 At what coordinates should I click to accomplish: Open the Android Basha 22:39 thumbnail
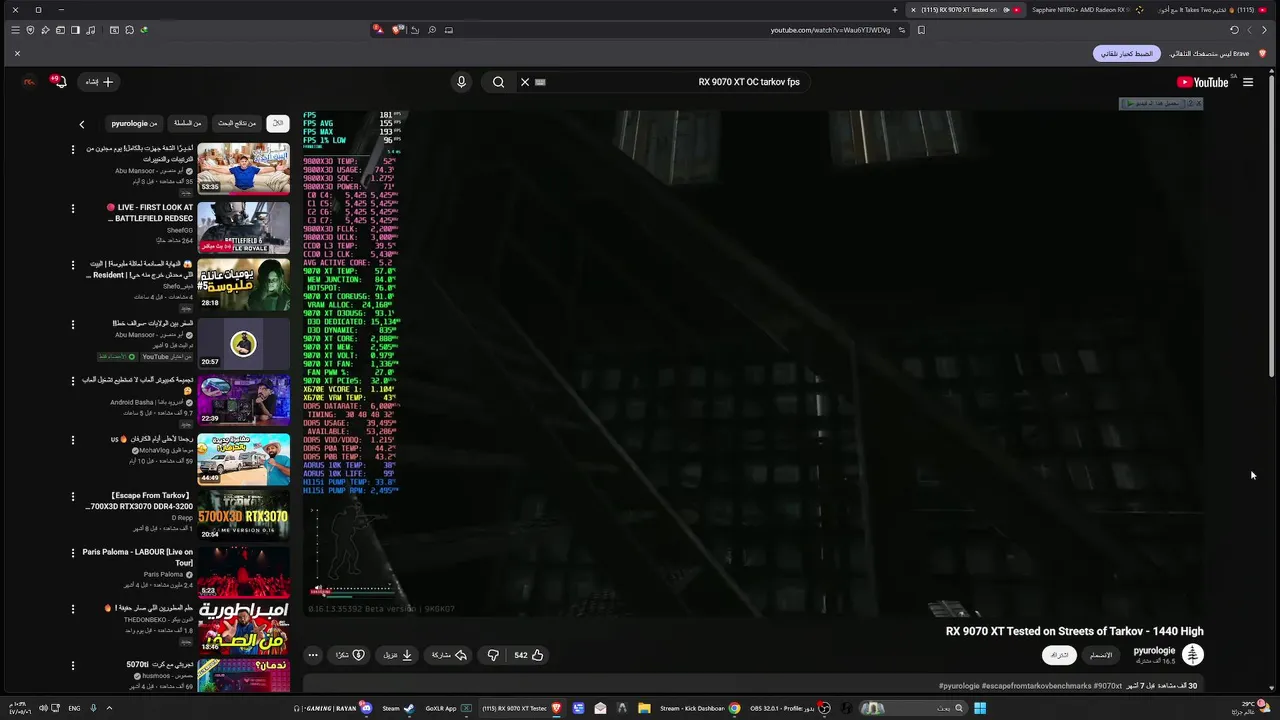[243, 400]
